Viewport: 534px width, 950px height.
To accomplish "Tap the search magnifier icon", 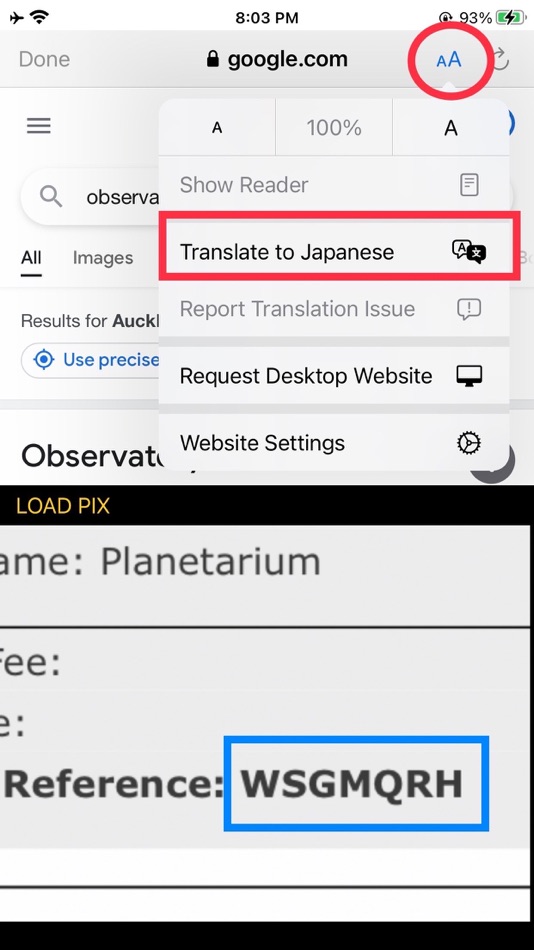I will (51, 196).
